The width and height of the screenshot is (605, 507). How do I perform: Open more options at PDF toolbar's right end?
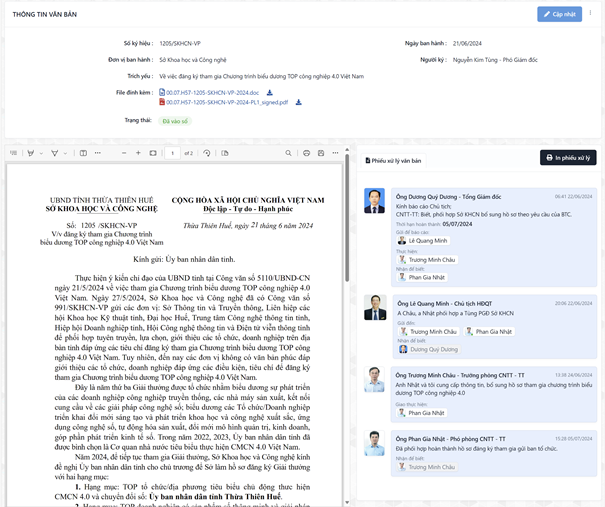[337, 153]
